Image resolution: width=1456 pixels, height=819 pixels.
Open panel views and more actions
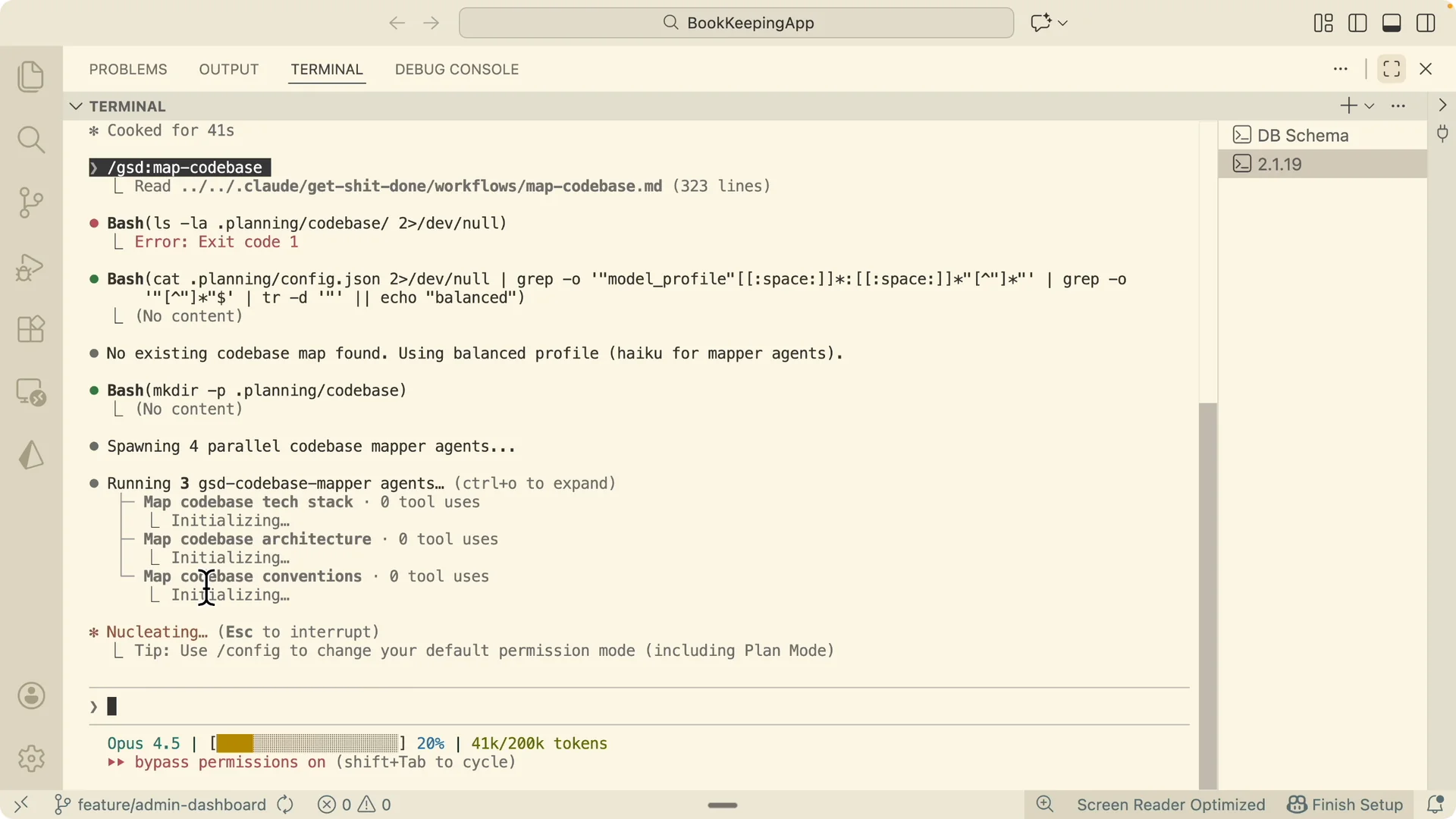coord(1341,69)
